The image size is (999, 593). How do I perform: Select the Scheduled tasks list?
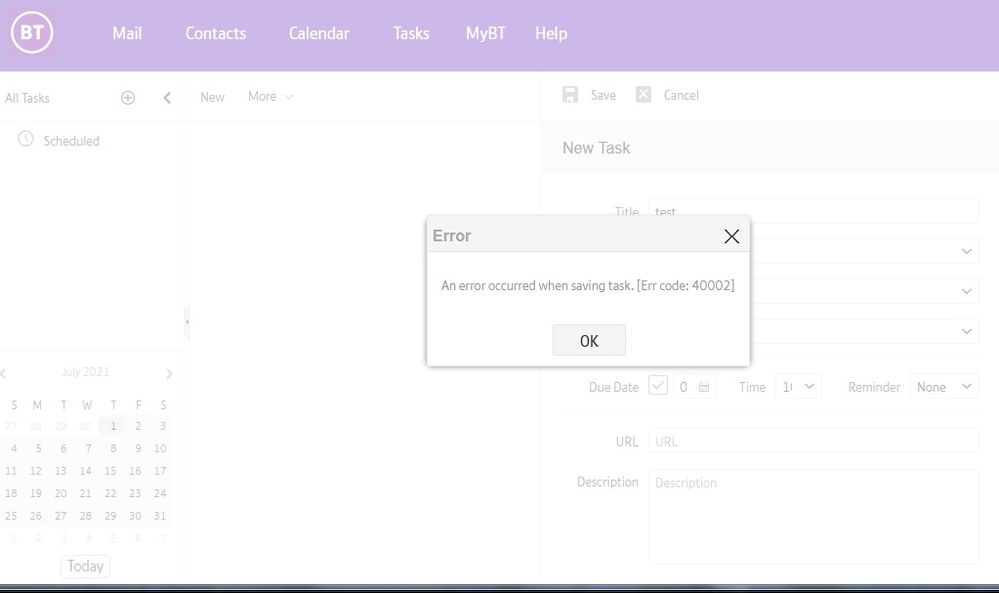click(71, 141)
